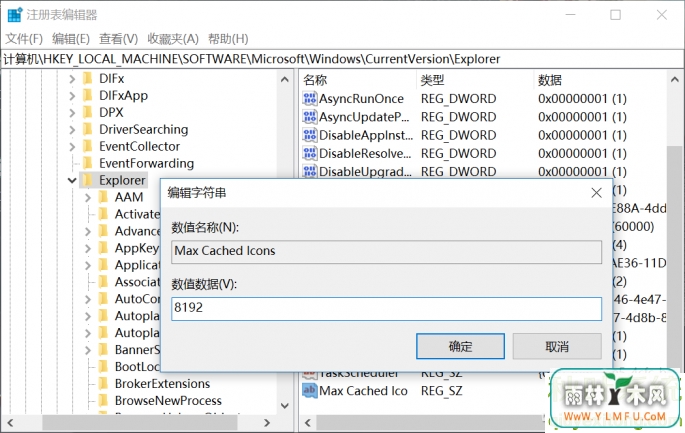Select the BrokerExtensions tree label

tap(162, 384)
